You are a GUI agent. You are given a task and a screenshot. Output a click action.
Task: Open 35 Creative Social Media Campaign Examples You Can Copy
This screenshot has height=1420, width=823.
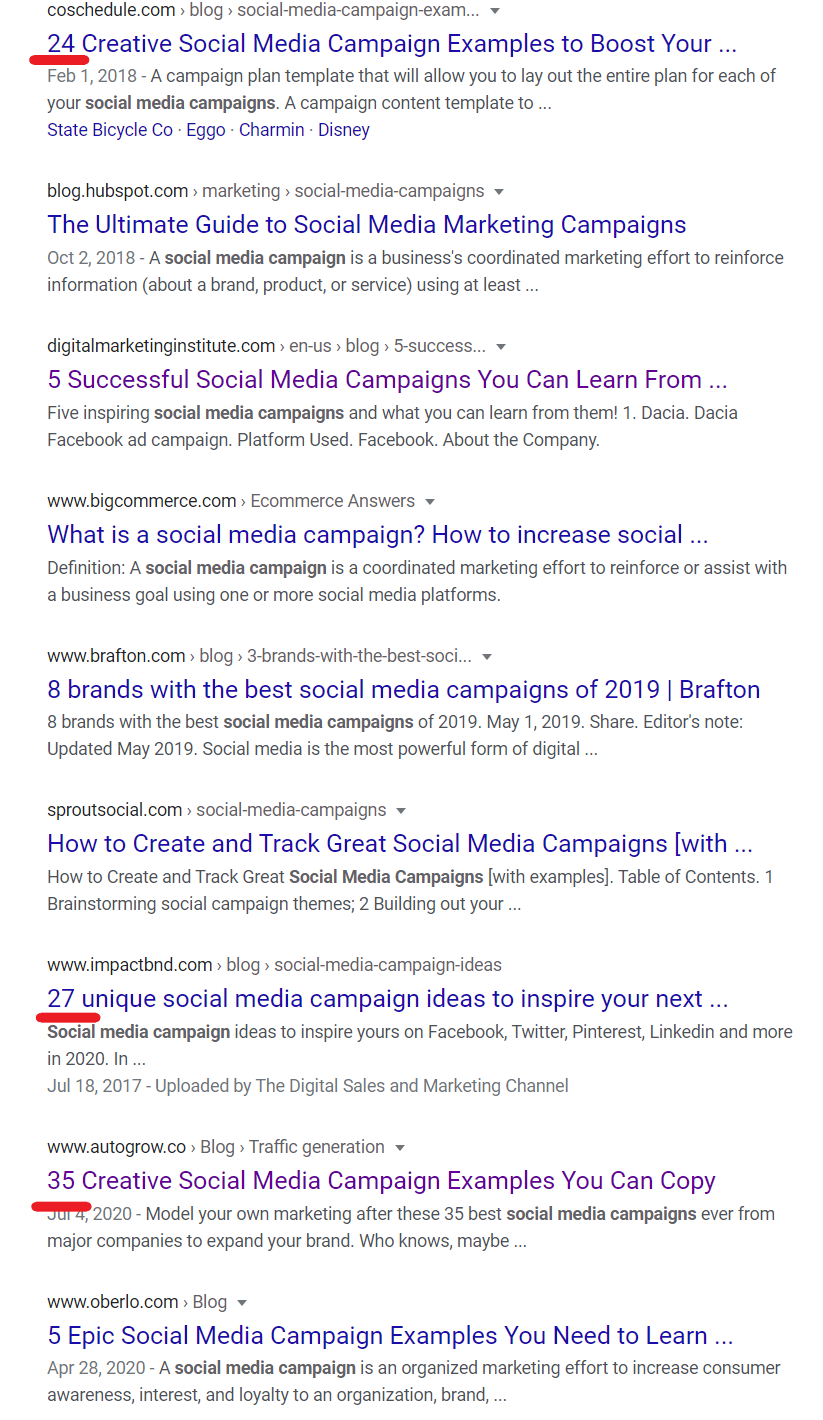pyautogui.click(x=381, y=1181)
